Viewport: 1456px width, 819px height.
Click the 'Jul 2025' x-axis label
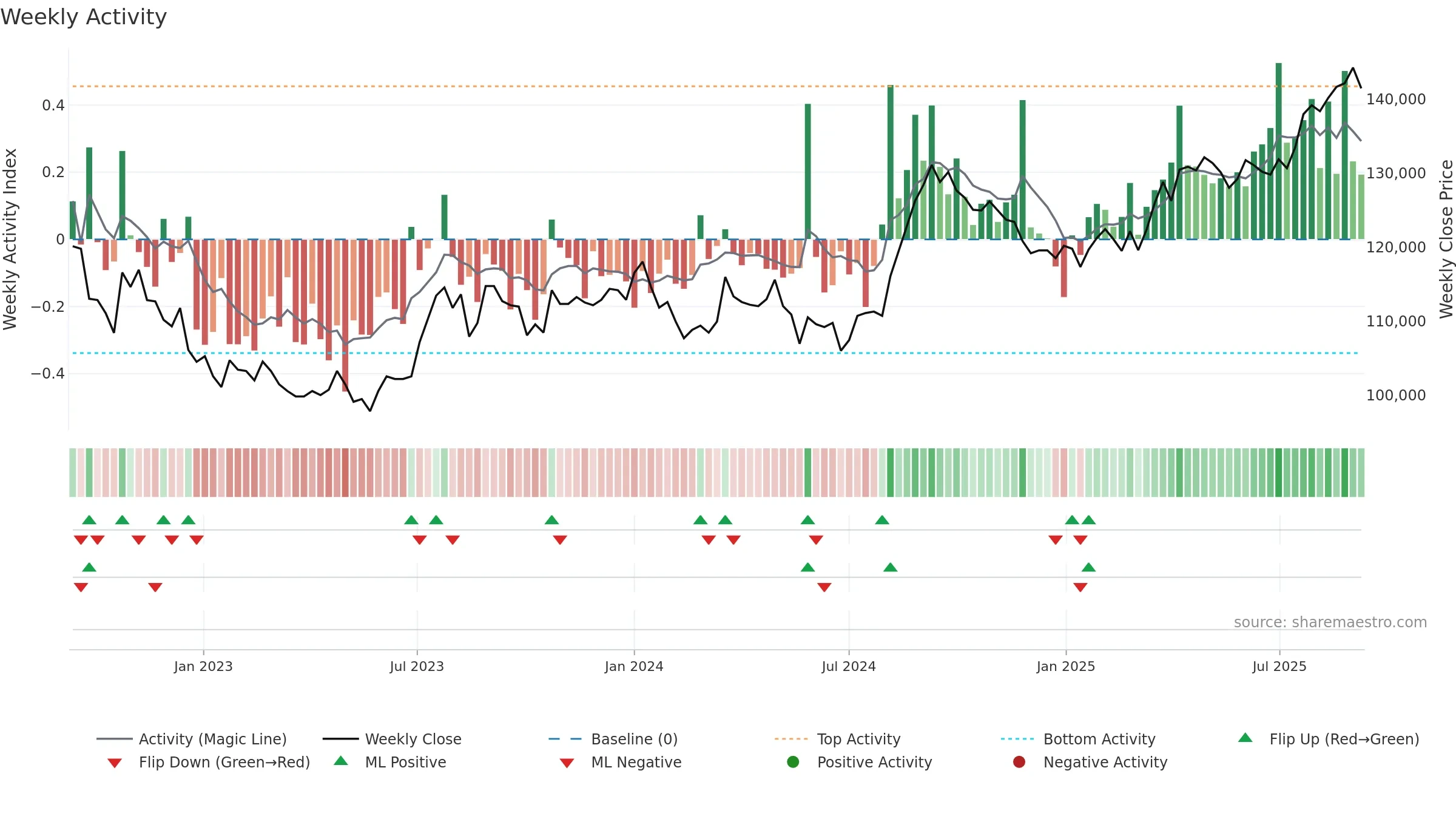[x=1279, y=667]
